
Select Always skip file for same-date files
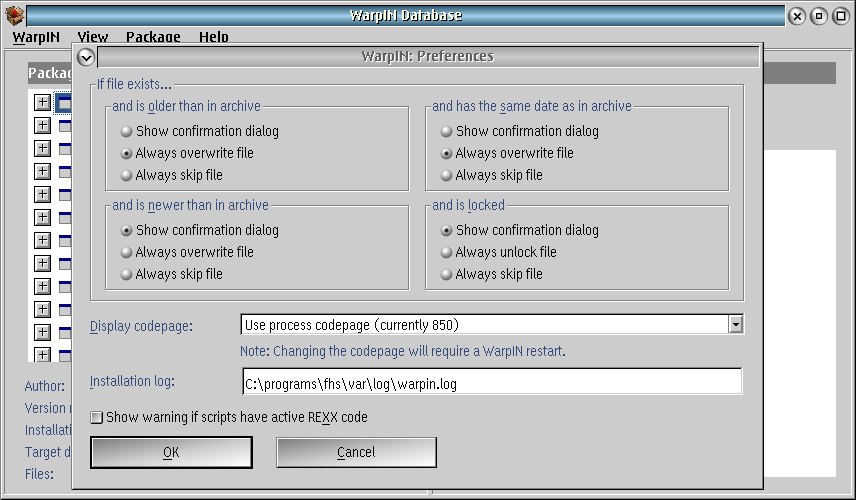click(446, 175)
